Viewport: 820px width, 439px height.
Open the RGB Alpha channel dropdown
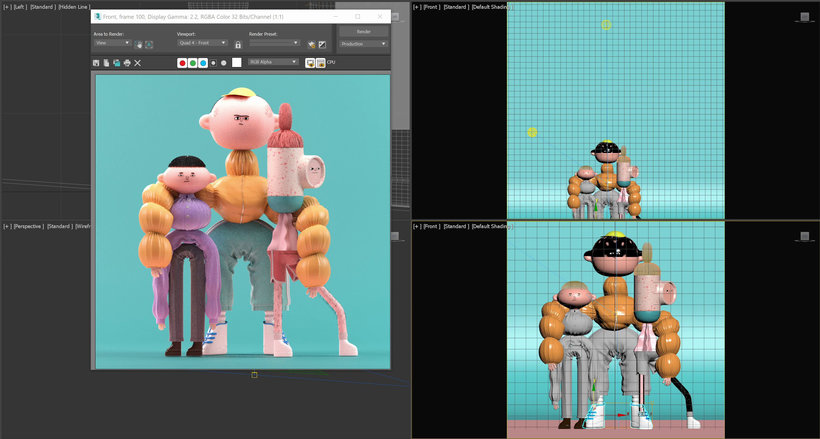273,62
